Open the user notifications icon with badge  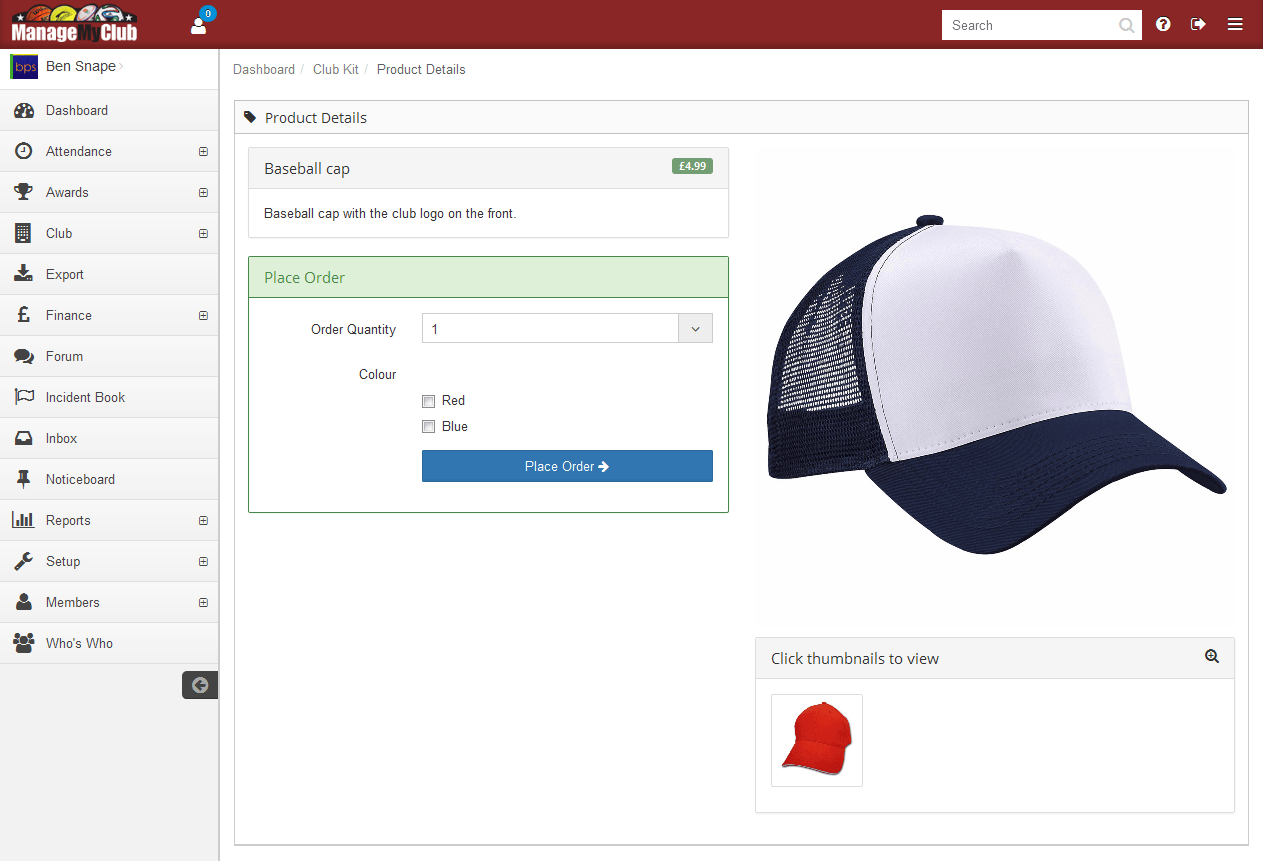(199, 24)
